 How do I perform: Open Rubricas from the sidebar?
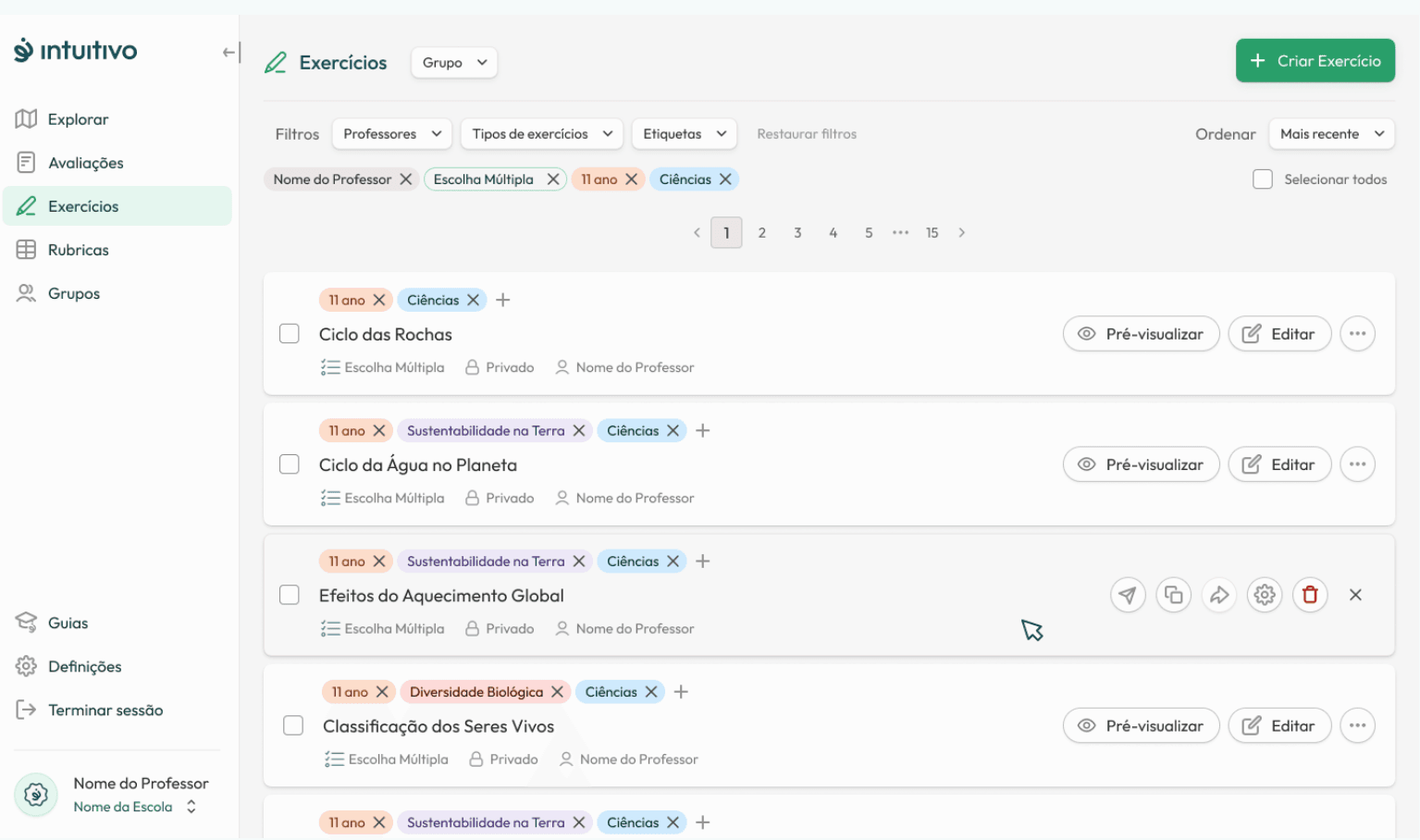coord(78,250)
